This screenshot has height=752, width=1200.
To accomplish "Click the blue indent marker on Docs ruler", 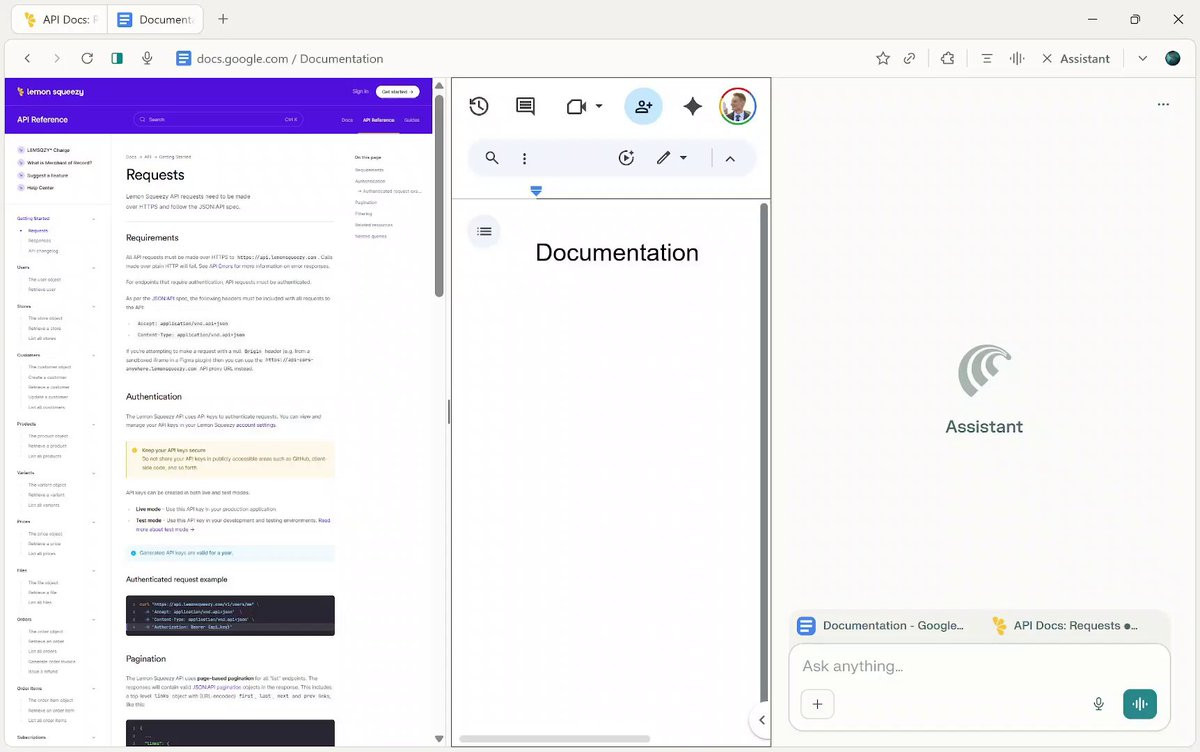I will (x=536, y=190).
